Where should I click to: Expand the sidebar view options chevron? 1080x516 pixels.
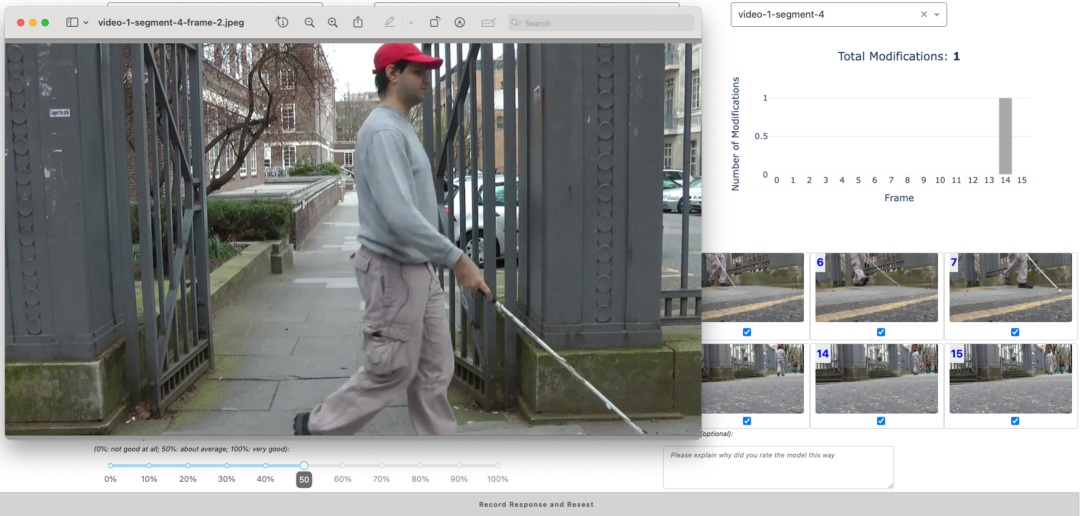[x=86, y=22]
